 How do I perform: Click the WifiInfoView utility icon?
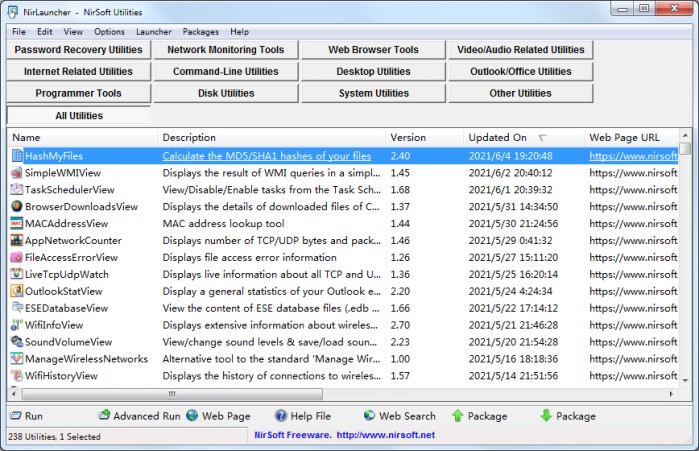click(17, 325)
